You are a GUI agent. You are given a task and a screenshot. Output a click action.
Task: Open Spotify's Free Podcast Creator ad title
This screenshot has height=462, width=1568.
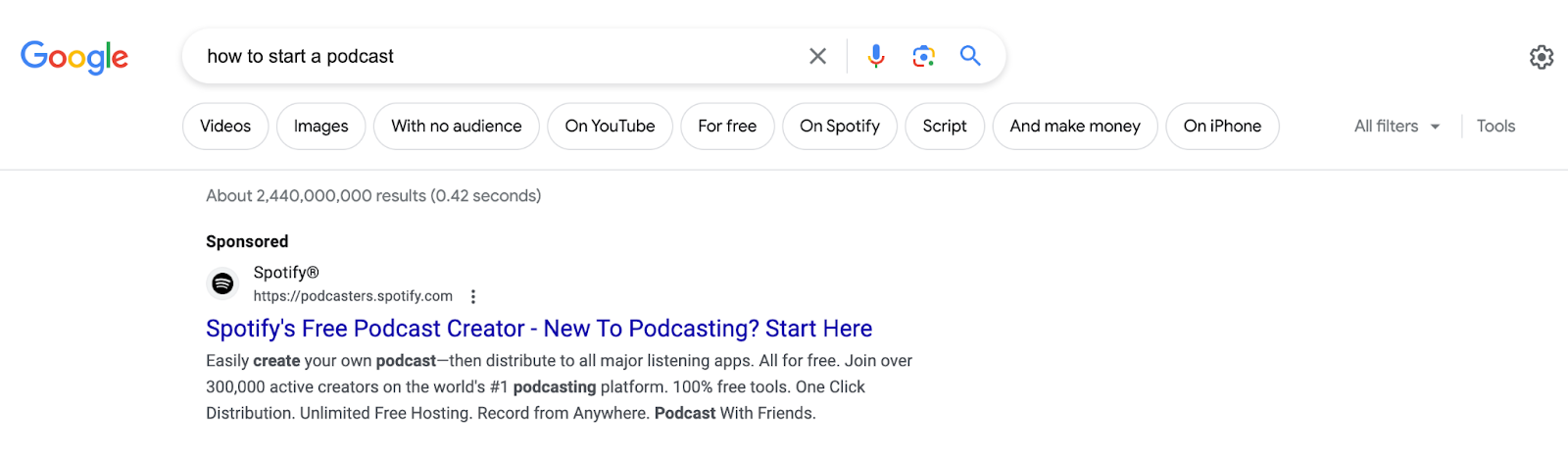pyautogui.click(x=539, y=329)
